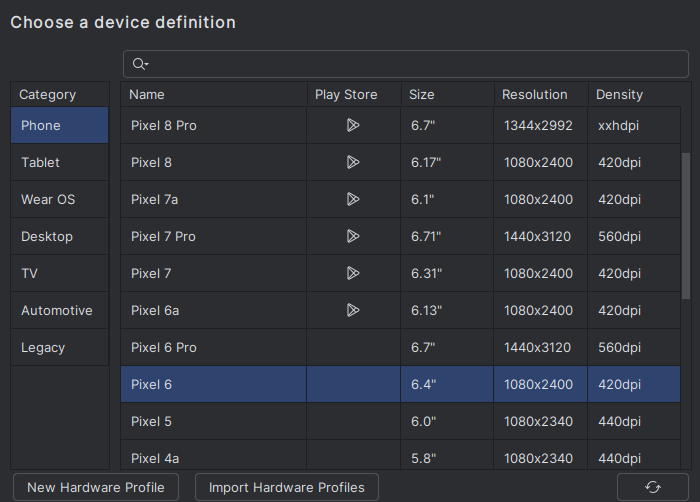This screenshot has height=502, width=700.
Task: Click Import Hardware Profiles button
Action: tap(287, 487)
